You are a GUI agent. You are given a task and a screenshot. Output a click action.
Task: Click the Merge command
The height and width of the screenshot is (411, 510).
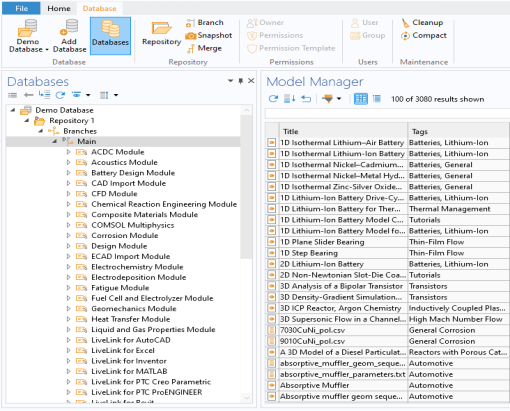(204, 48)
